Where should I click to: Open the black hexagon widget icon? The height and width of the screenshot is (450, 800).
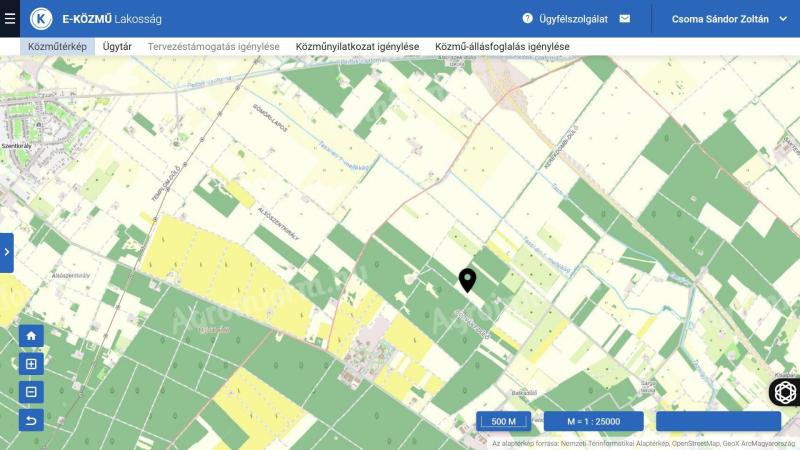click(x=785, y=392)
